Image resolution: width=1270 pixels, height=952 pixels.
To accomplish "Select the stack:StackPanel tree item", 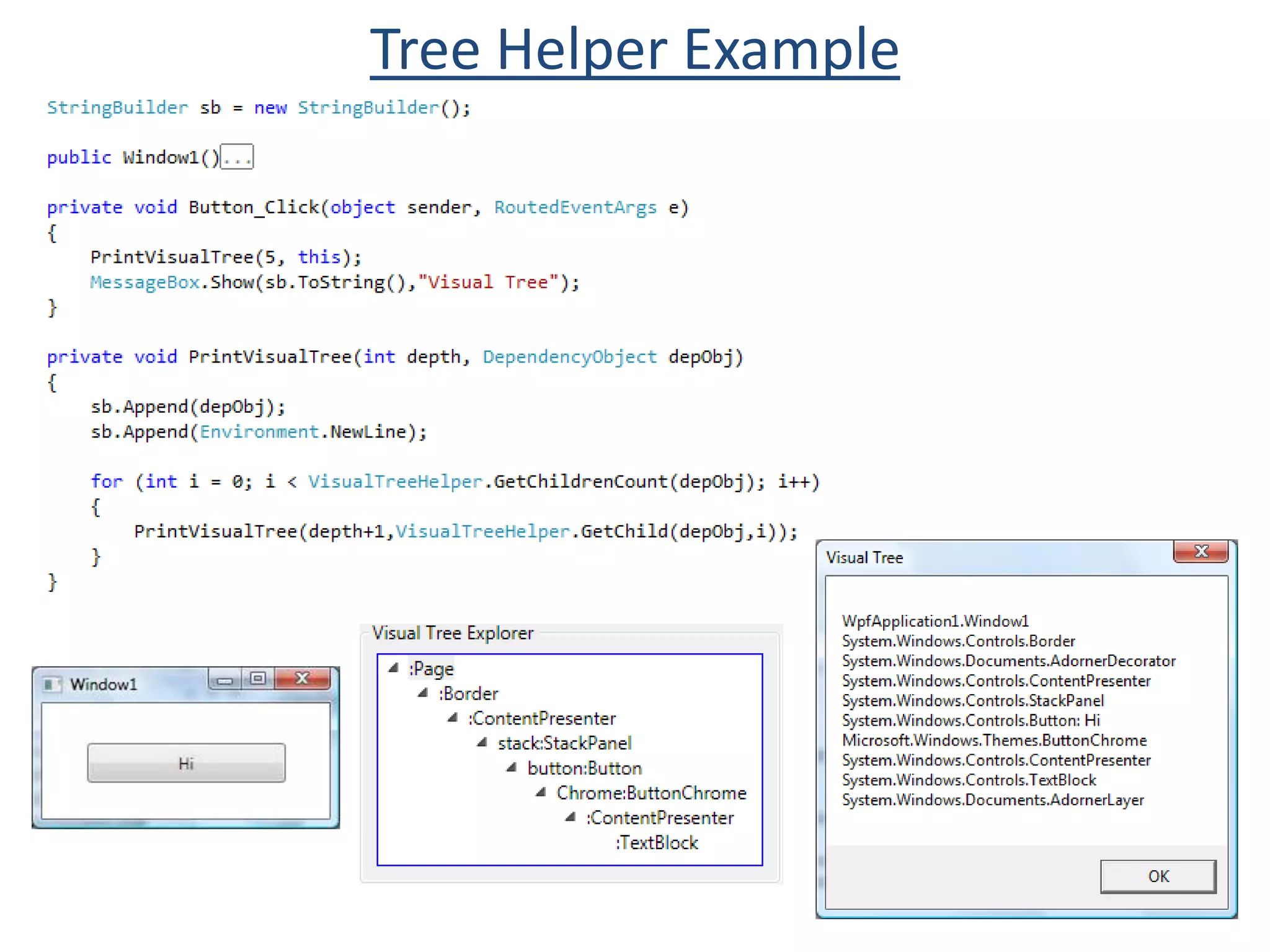I will point(564,743).
